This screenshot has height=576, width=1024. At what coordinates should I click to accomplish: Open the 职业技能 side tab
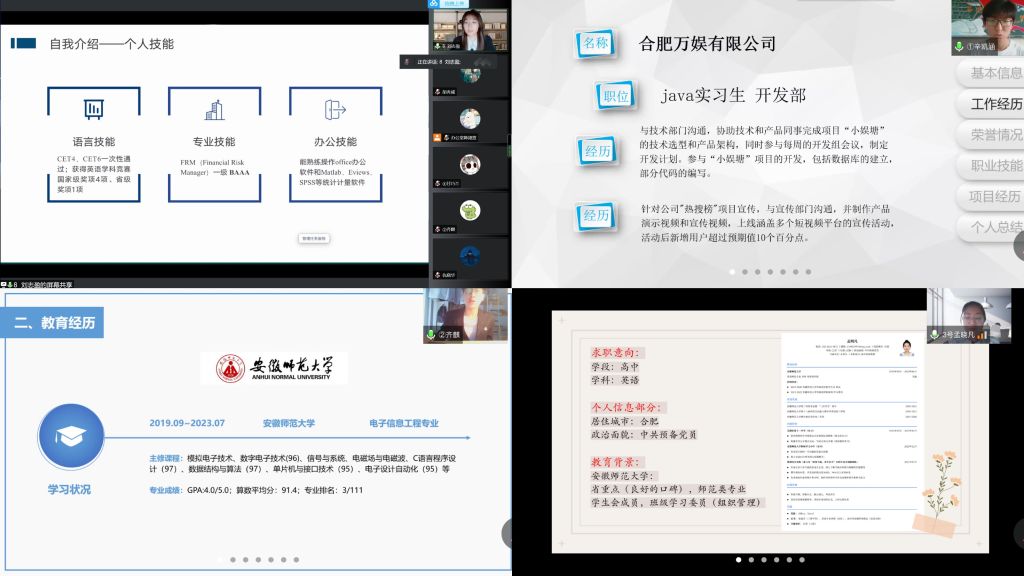[995, 166]
